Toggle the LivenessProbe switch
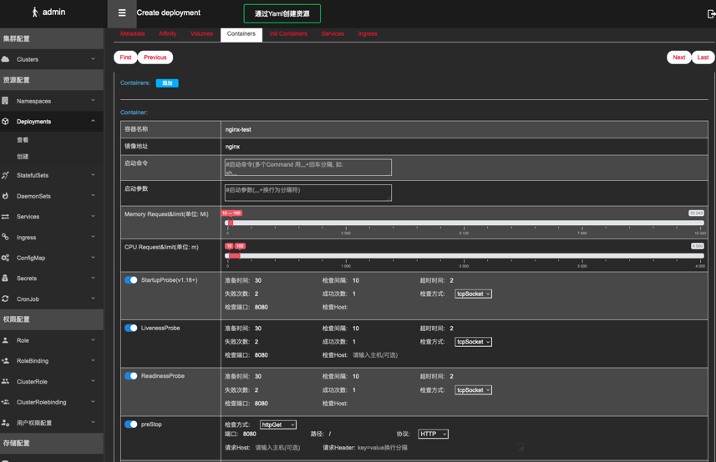Image resolution: width=716 pixels, height=462 pixels. coord(131,328)
